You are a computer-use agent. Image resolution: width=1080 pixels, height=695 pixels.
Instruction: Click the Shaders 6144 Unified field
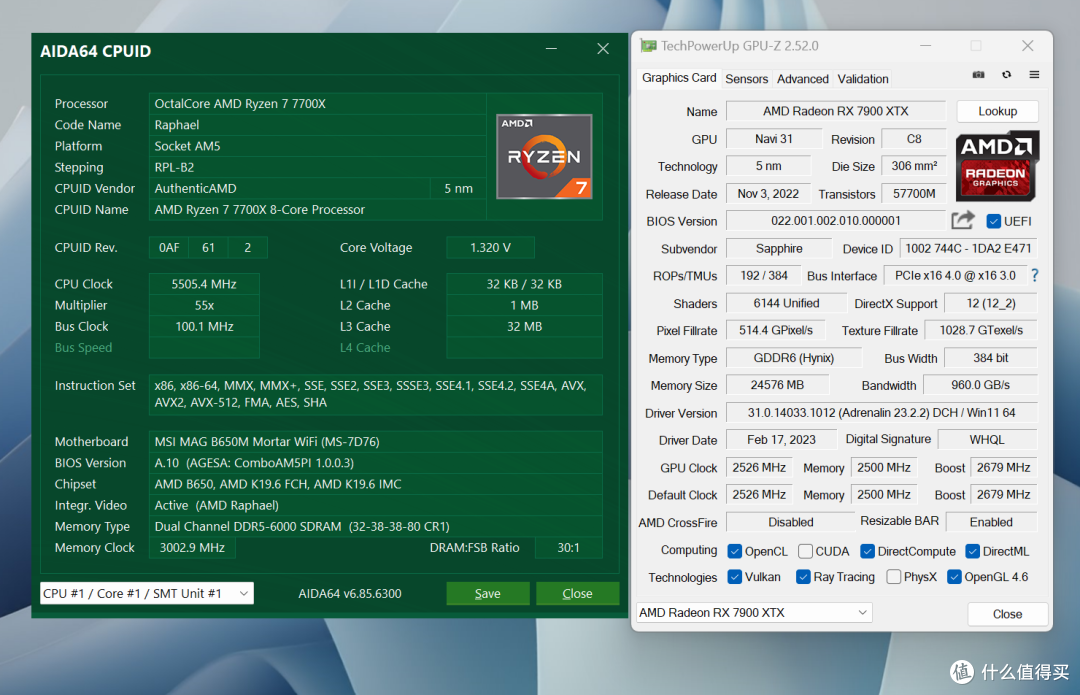coord(786,303)
